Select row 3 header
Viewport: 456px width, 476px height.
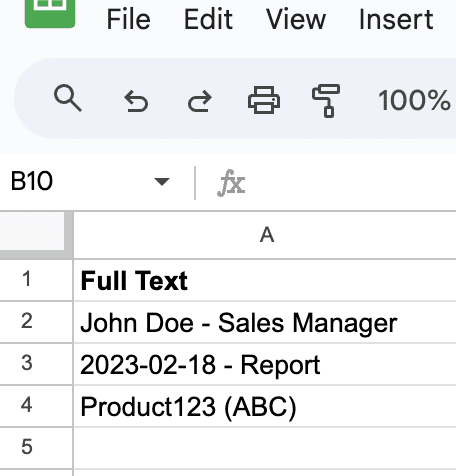(x=36, y=364)
